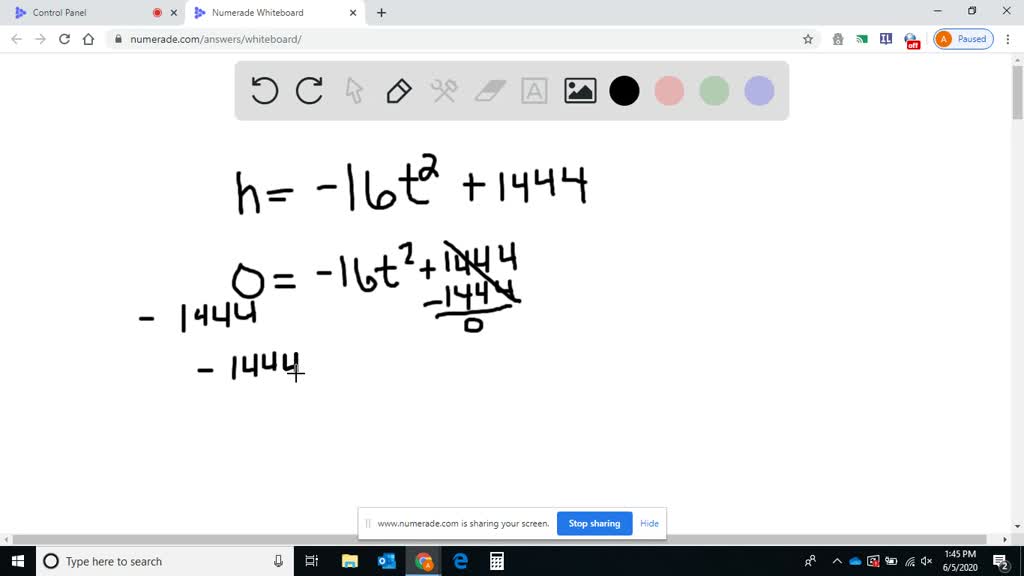The height and width of the screenshot is (576, 1024).
Task: Open the Chrome three-dot menu
Action: [x=1008, y=39]
